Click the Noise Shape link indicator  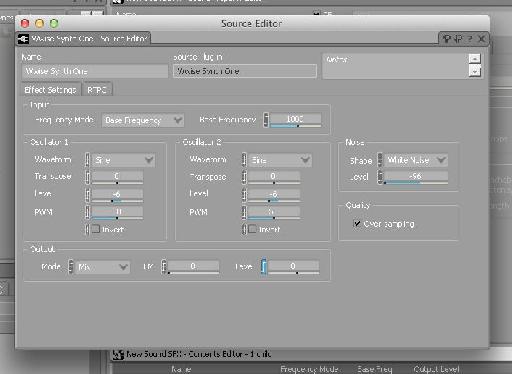380,160
